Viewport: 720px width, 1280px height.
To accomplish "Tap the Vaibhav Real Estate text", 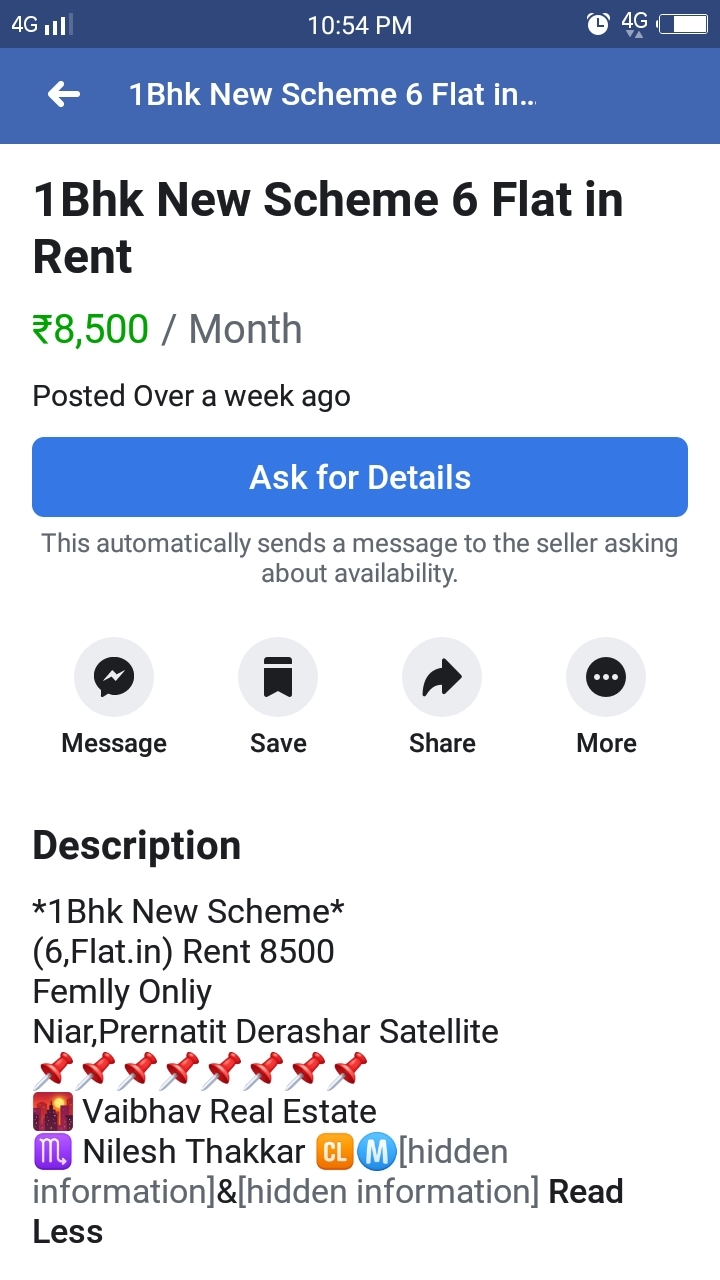I will pyautogui.click(x=229, y=1111).
